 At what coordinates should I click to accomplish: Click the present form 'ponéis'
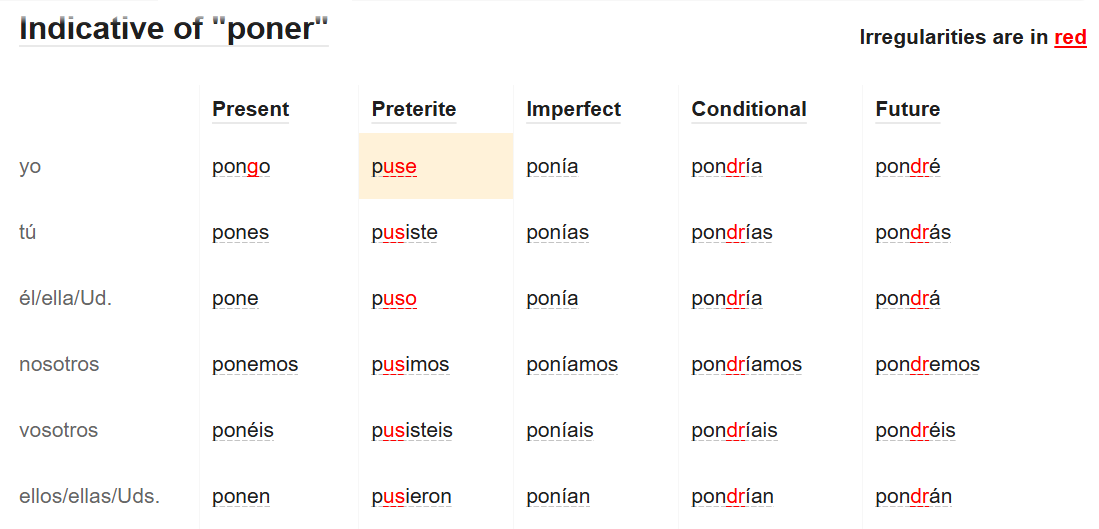tap(242, 431)
